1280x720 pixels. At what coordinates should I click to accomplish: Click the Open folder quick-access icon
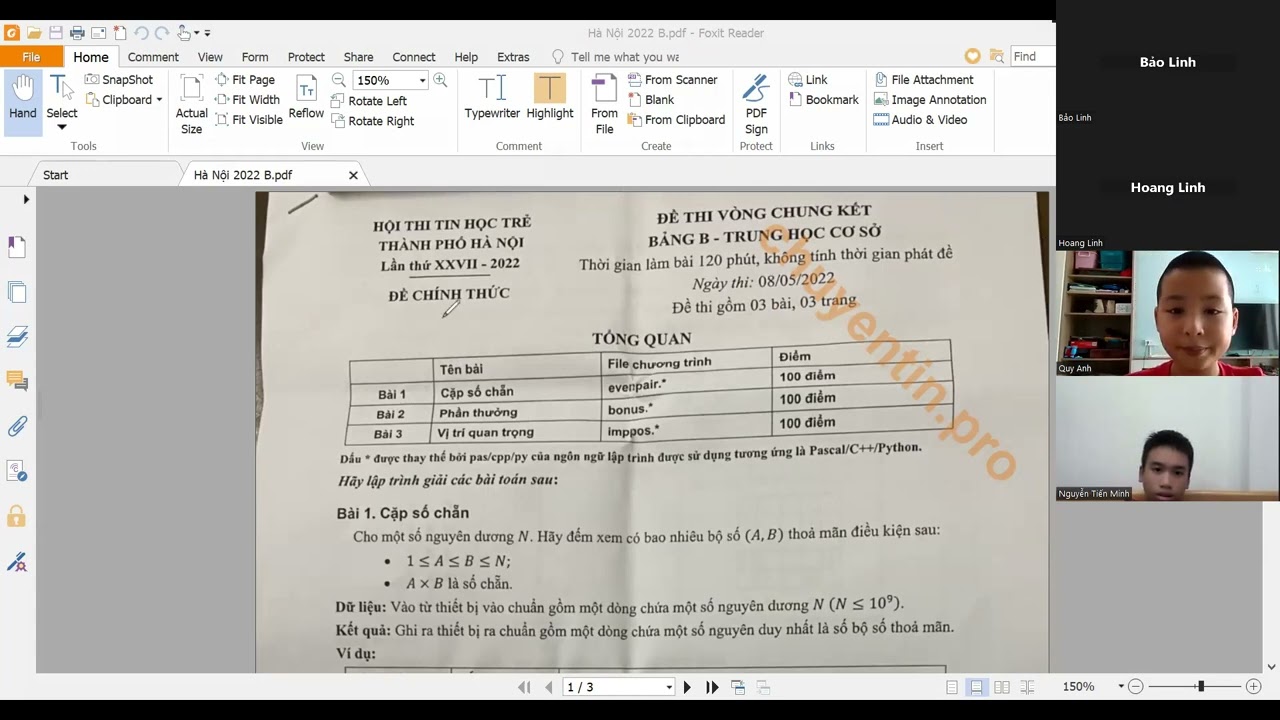pyautogui.click(x=33, y=33)
